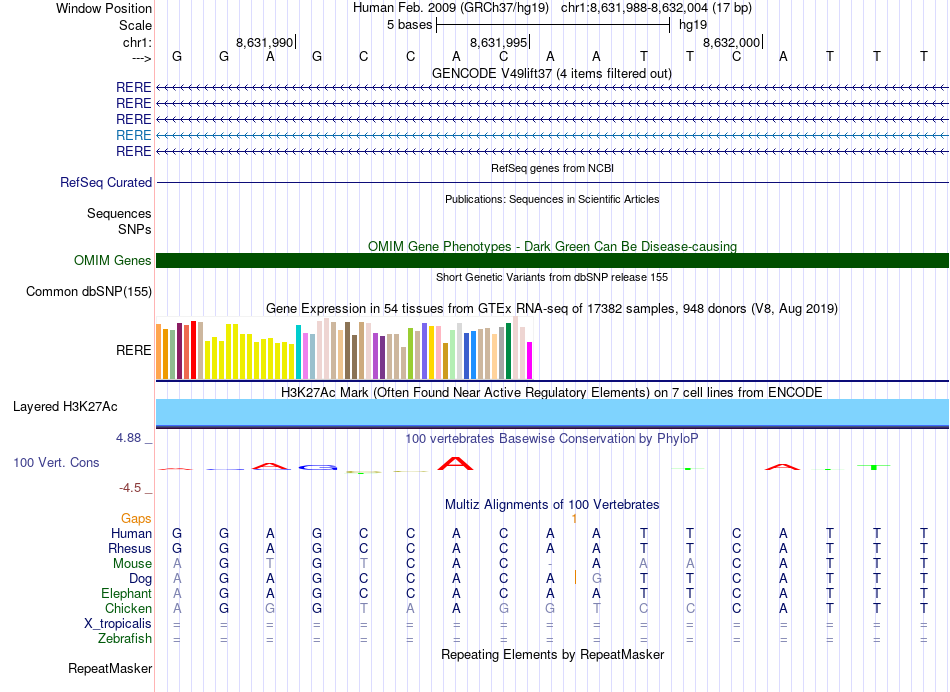
Task: Click Multiz Alignments of 100 Vertebrates title
Action: [552, 505]
